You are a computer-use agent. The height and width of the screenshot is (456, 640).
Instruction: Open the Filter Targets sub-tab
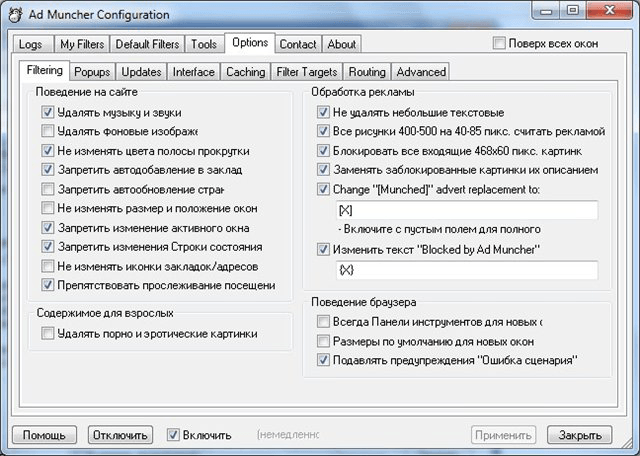tap(307, 72)
